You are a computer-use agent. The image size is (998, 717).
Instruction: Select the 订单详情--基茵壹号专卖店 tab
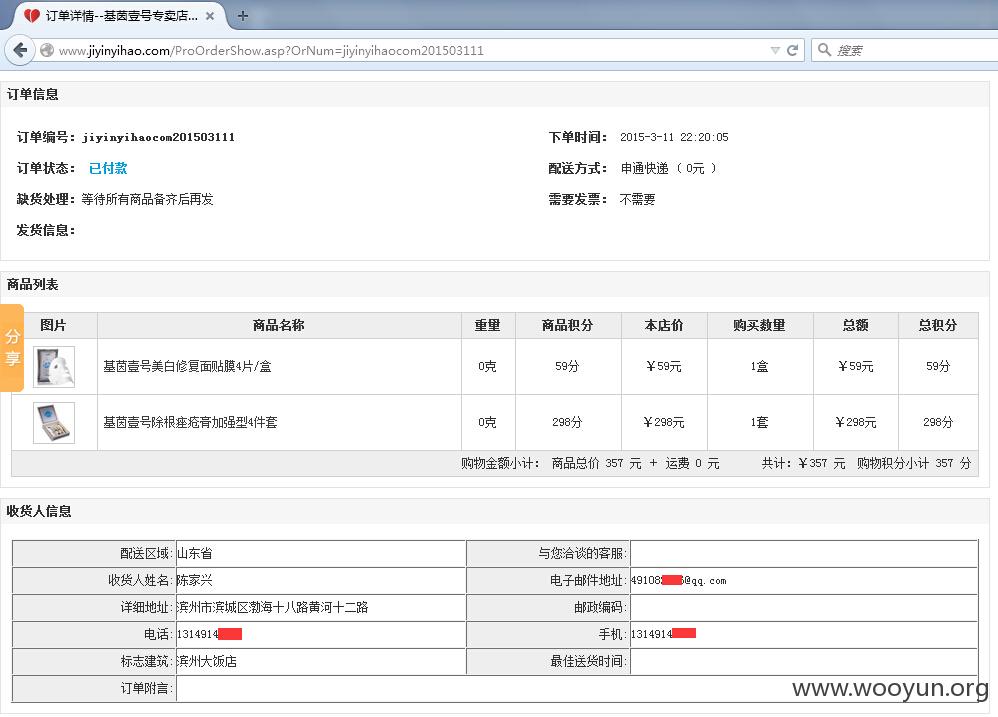coord(119,16)
